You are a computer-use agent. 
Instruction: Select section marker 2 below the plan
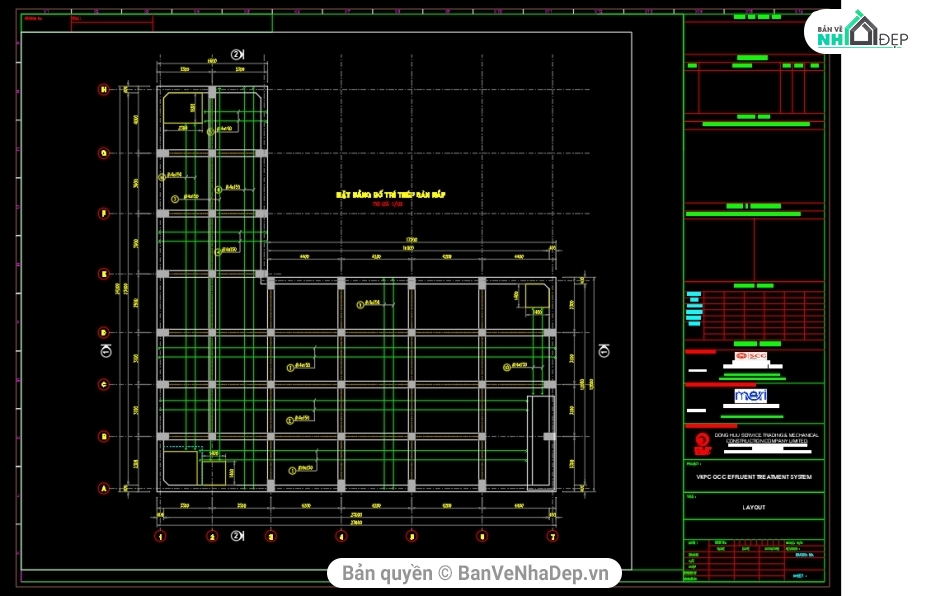tap(236, 535)
